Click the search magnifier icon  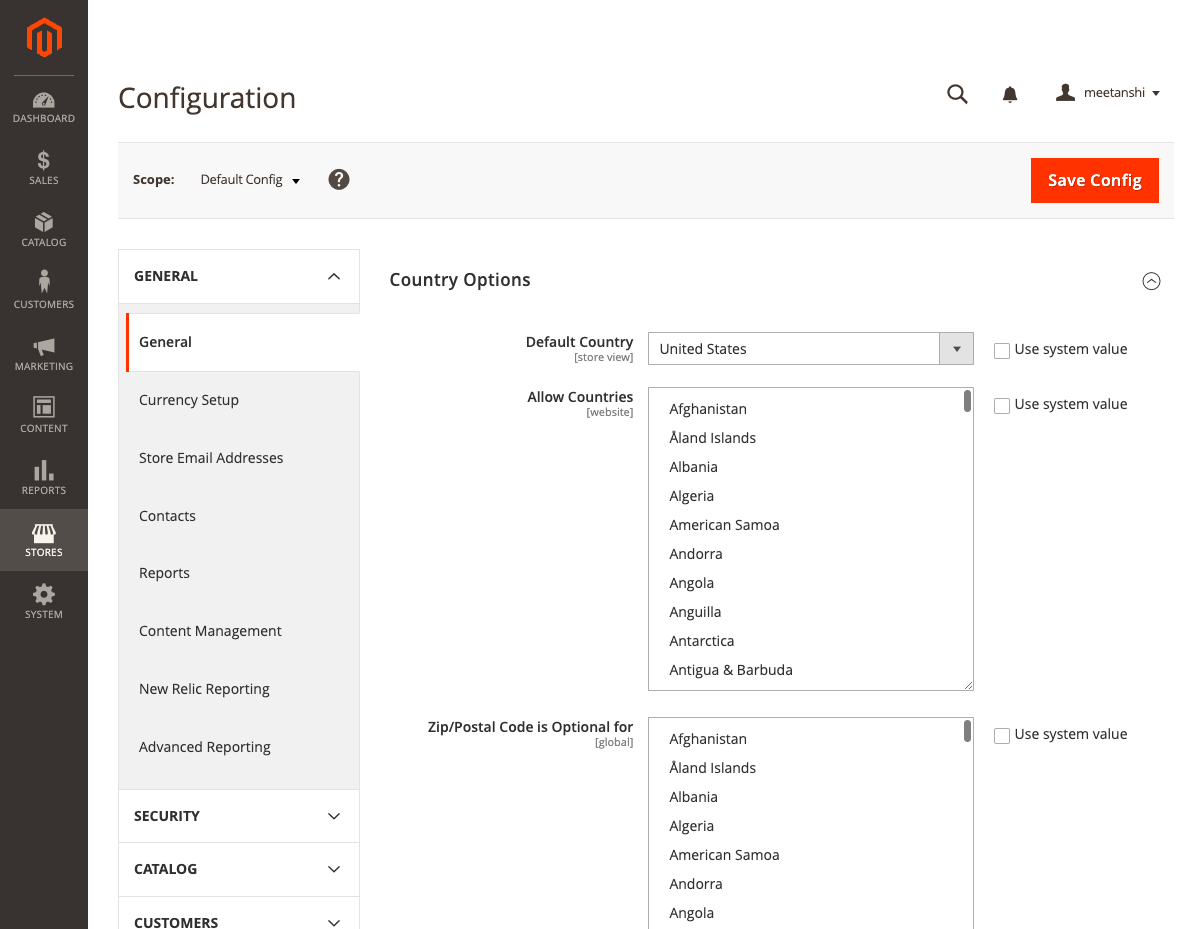point(957,94)
